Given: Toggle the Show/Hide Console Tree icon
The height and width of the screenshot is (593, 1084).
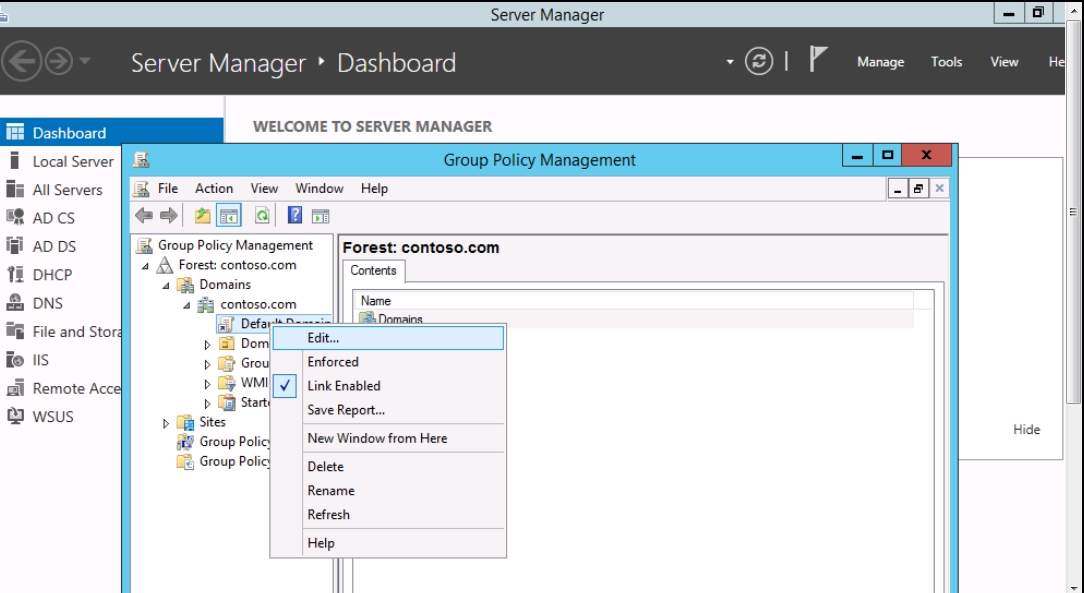Looking at the screenshot, I should pos(229,216).
